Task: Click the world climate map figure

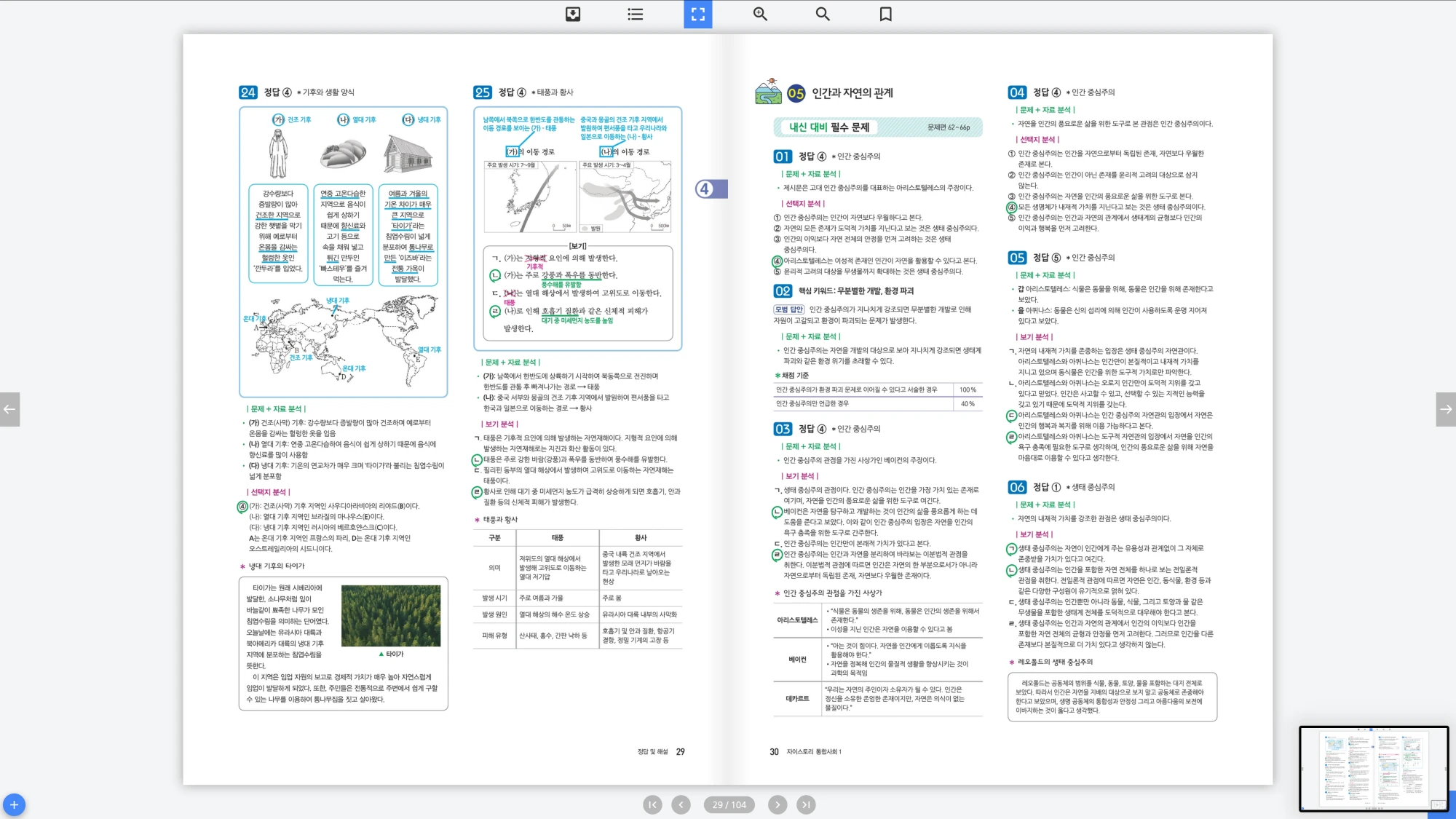Action: point(344,339)
